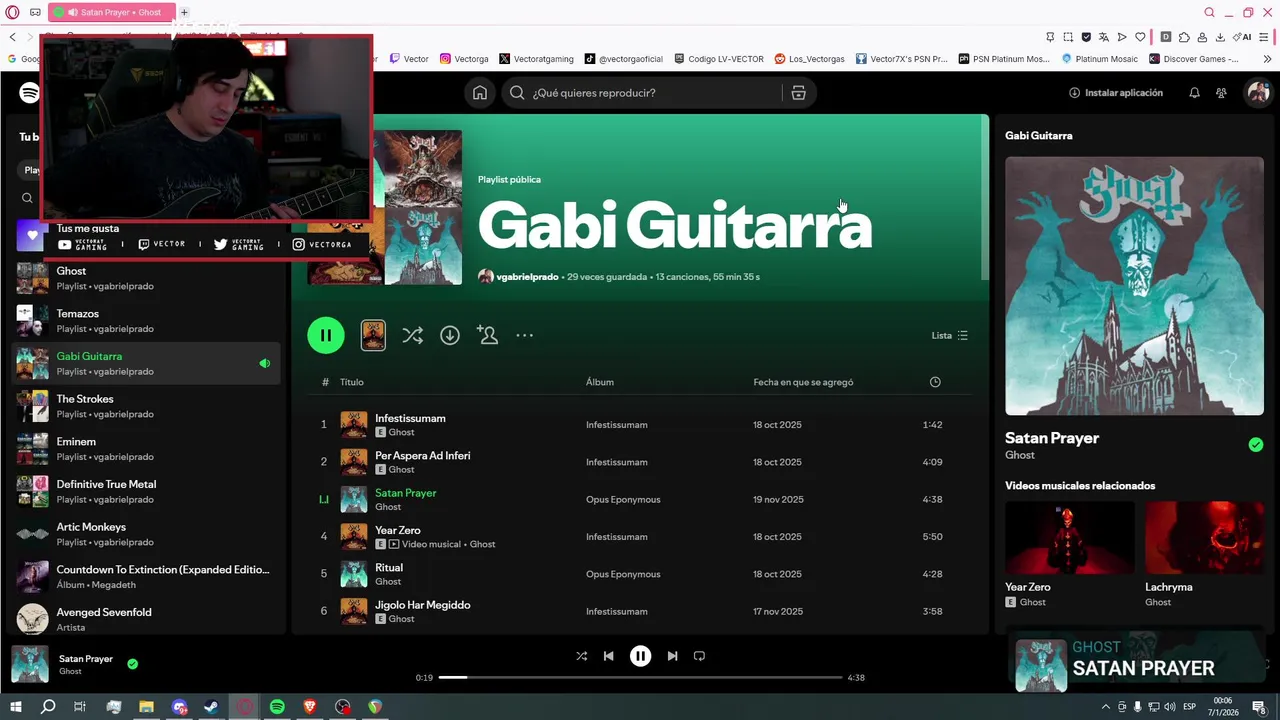Click the Ghost artist link under Satan Prayer
The height and width of the screenshot is (720, 1280).
coord(1020,455)
